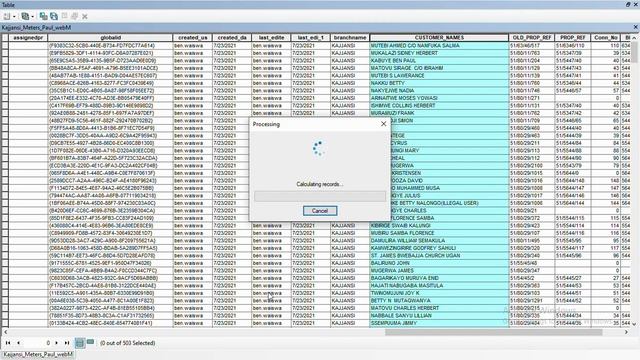Select the CUSTOMER_NAMES column header
The width and height of the screenshot is (640, 360).
(x=439, y=38)
